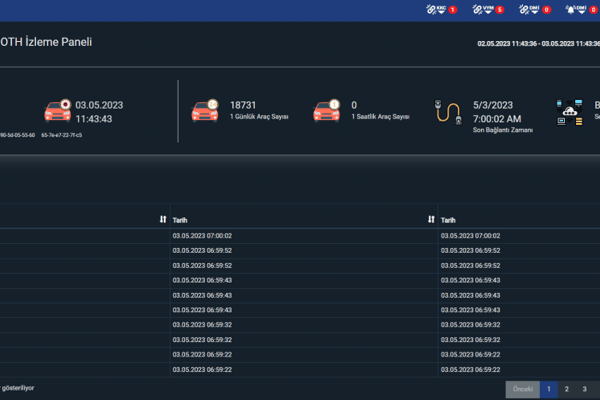Click the second table's Tarih column header
Screen dimensions: 600x400
(x=448, y=220)
